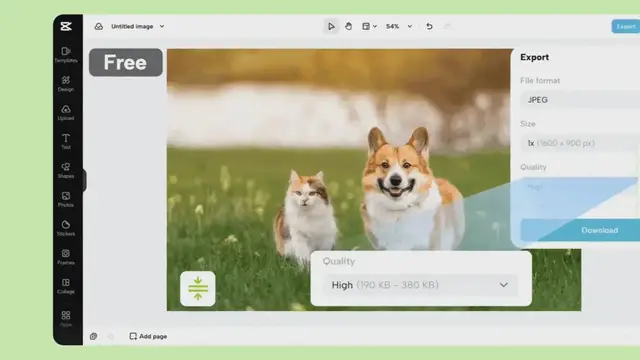Viewport: 640px width, 360px height.
Task: Select the Text tool
Action: pos(66,142)
